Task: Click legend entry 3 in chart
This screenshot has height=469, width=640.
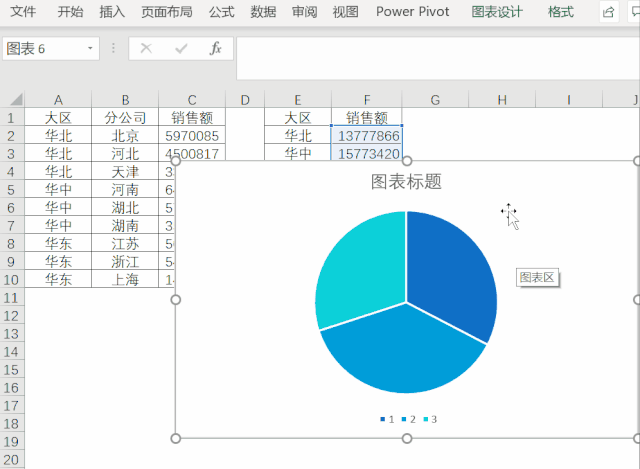Action: click(x=430, y=419)
